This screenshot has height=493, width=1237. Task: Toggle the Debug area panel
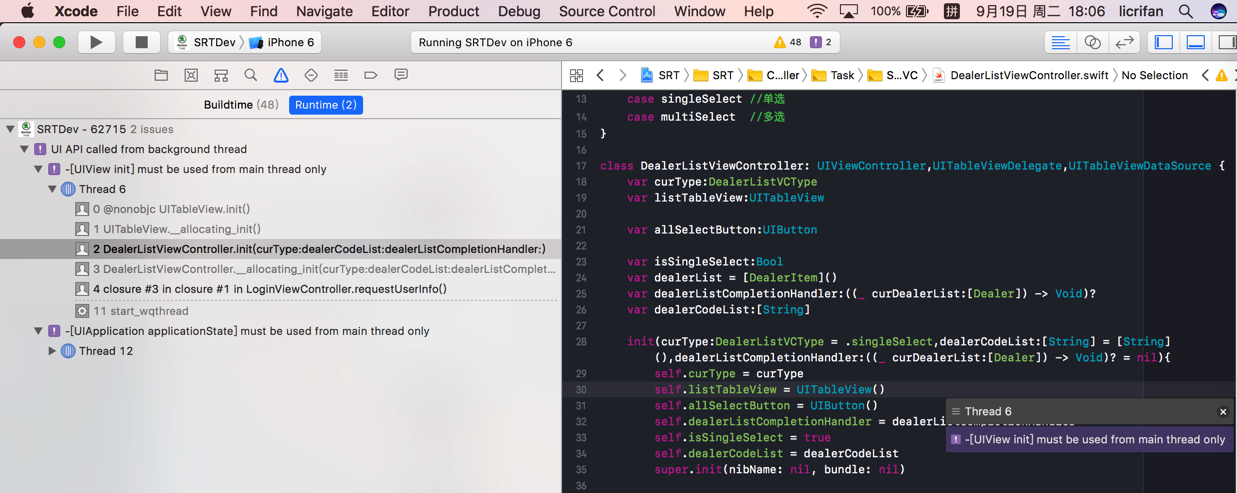(x=1196, y=42)
